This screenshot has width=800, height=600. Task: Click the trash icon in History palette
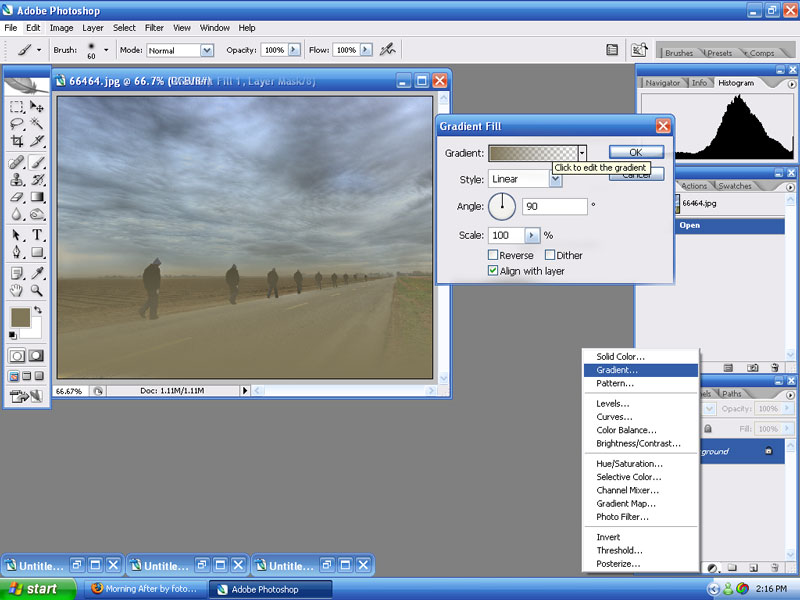coord(774,367)
